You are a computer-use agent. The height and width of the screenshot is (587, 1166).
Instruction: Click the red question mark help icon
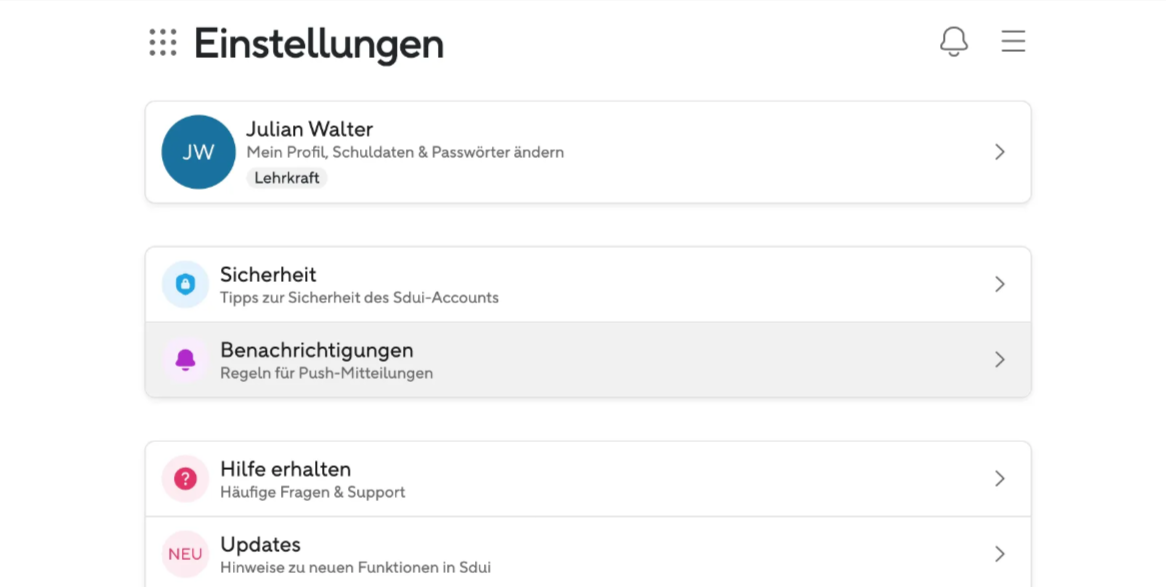click(x=185, y=478)
